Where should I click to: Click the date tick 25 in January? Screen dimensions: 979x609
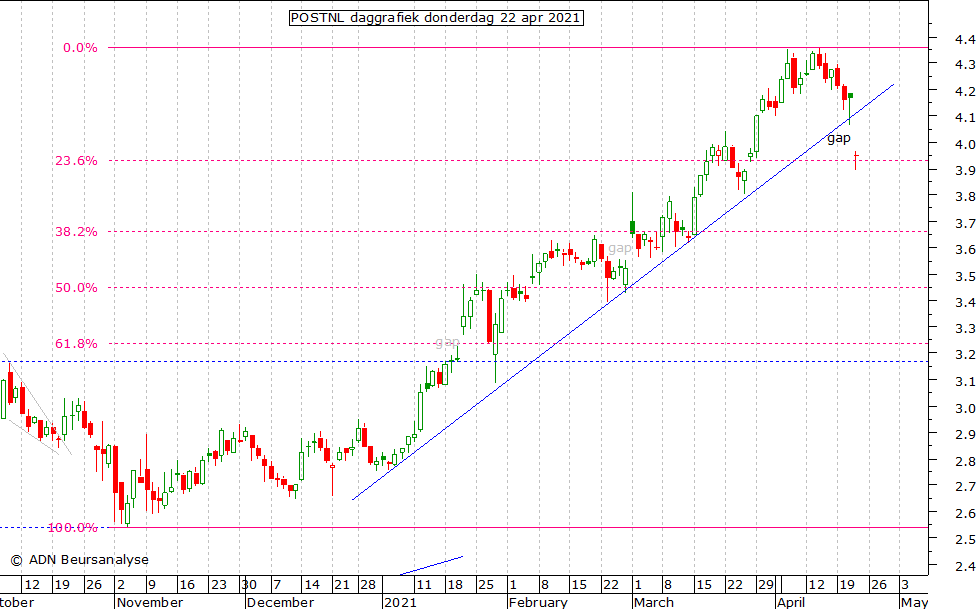486,585
